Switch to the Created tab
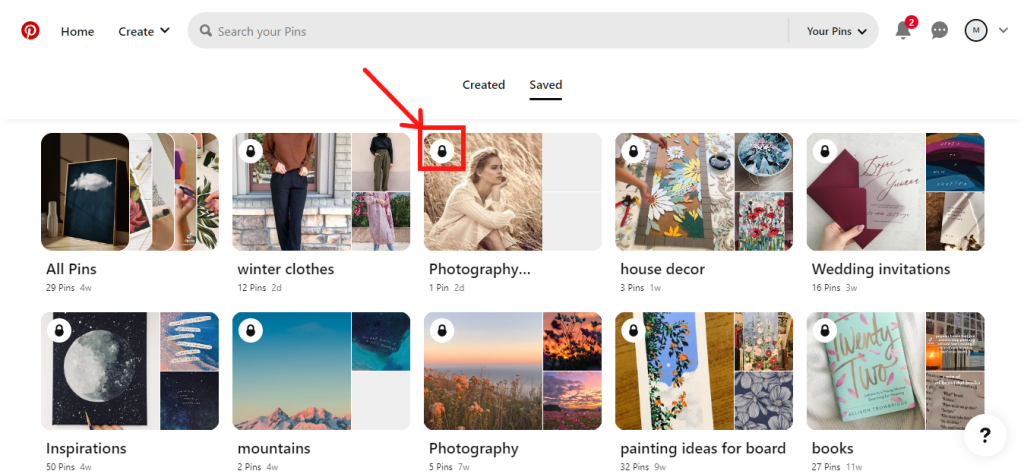The width and height of the screenshot is (1024, 474). click(483, 85)
